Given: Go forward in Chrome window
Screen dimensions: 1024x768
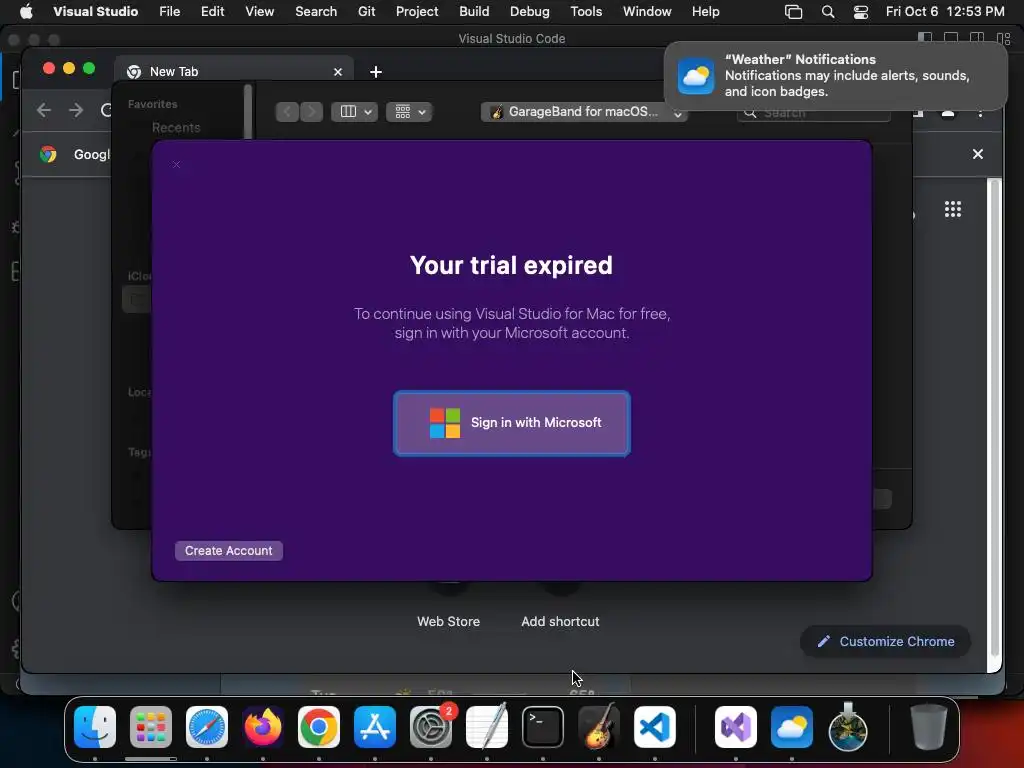Looking at the screenshot, I should 76,110.
